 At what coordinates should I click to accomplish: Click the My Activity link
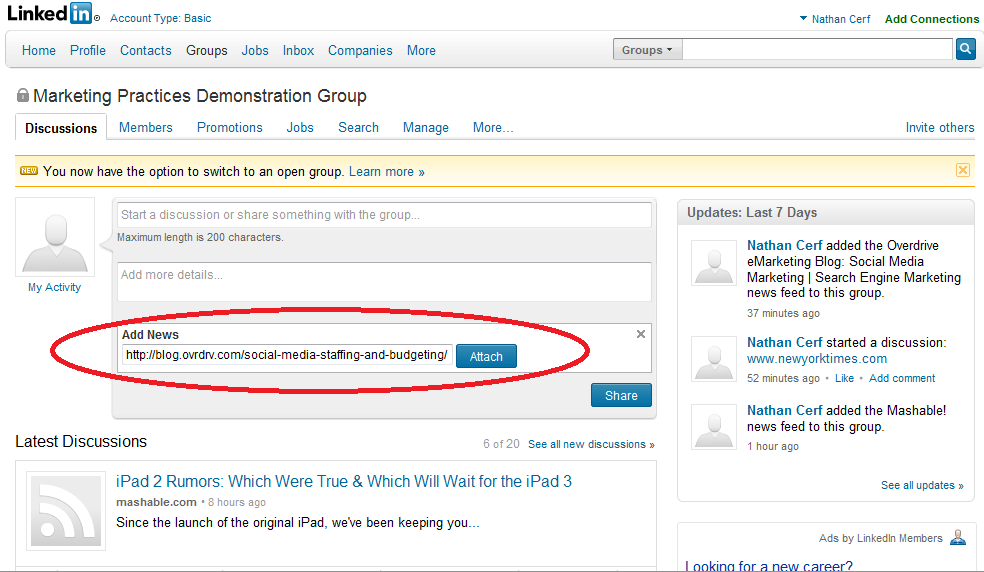click(55, 287)
